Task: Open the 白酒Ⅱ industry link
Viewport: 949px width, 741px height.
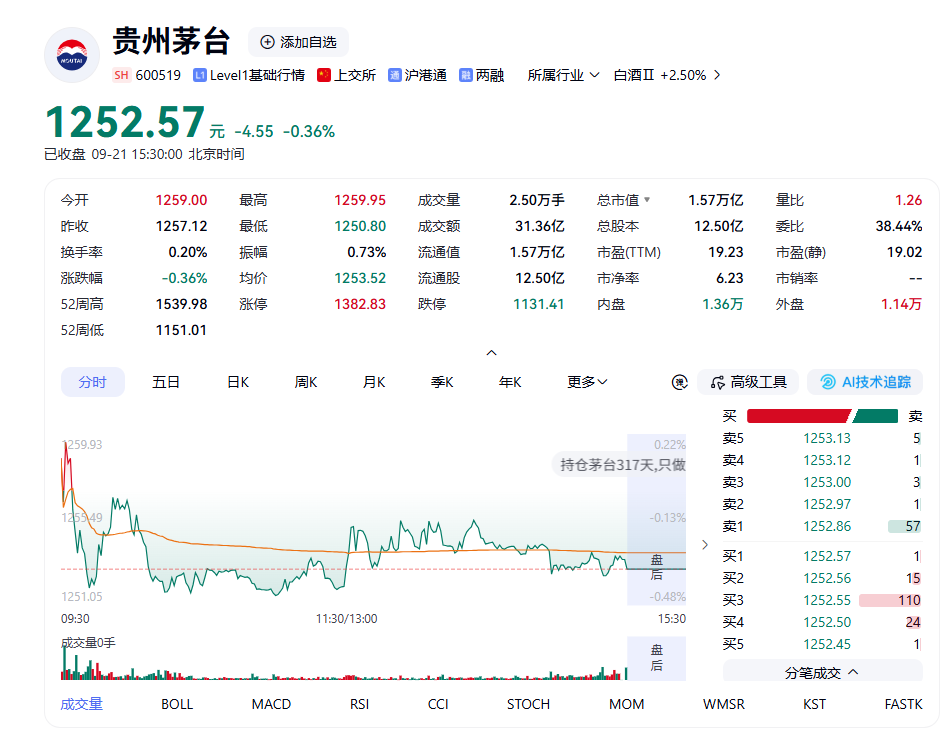Action: point(666,75)
